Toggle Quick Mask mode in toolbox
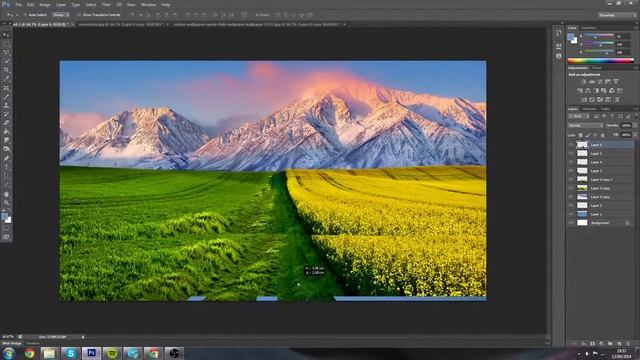This screenshot has width=640, height=360. point(6,229)
